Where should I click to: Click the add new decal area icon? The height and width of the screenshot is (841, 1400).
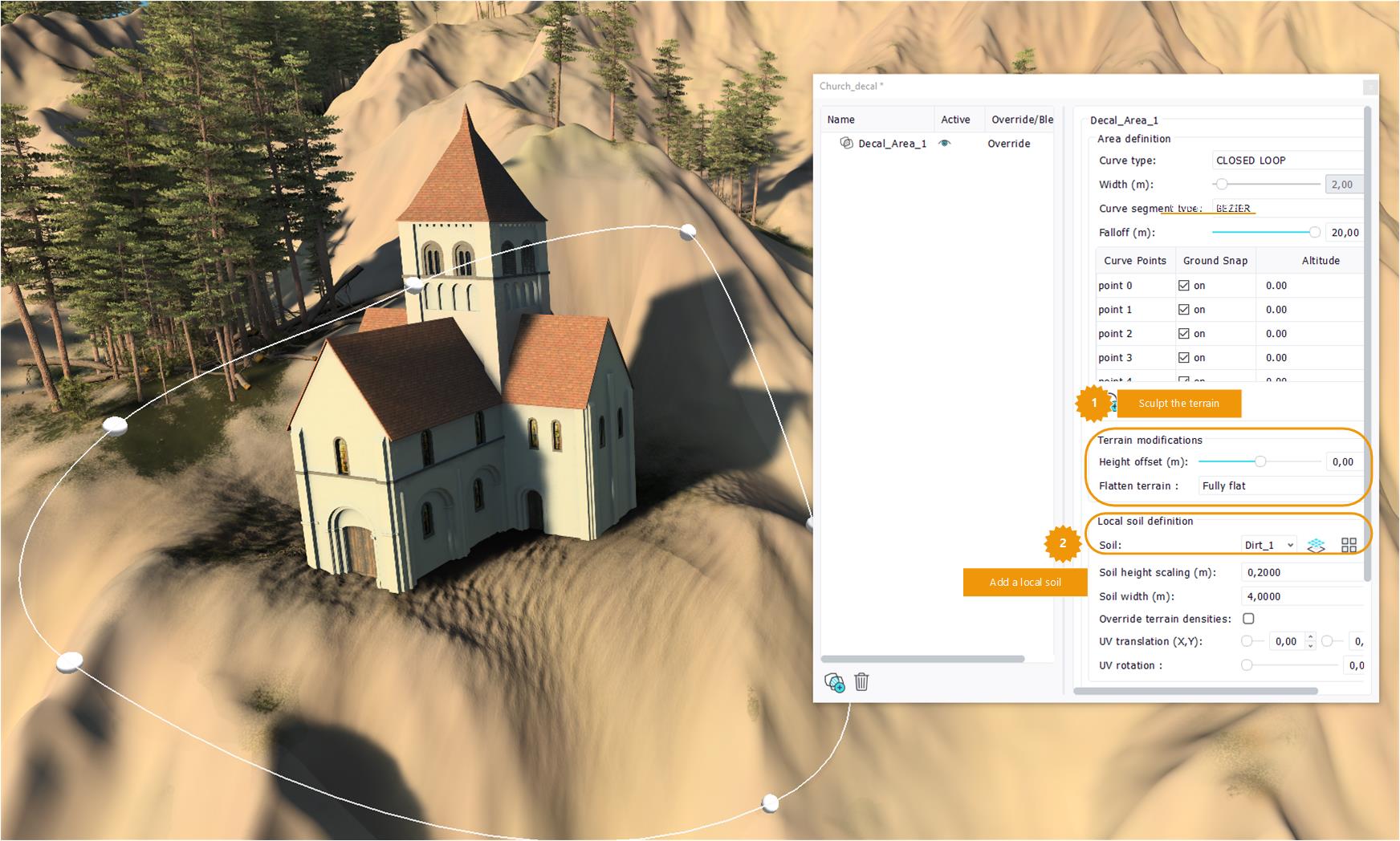pyautogui.click(x=834, y=682)
